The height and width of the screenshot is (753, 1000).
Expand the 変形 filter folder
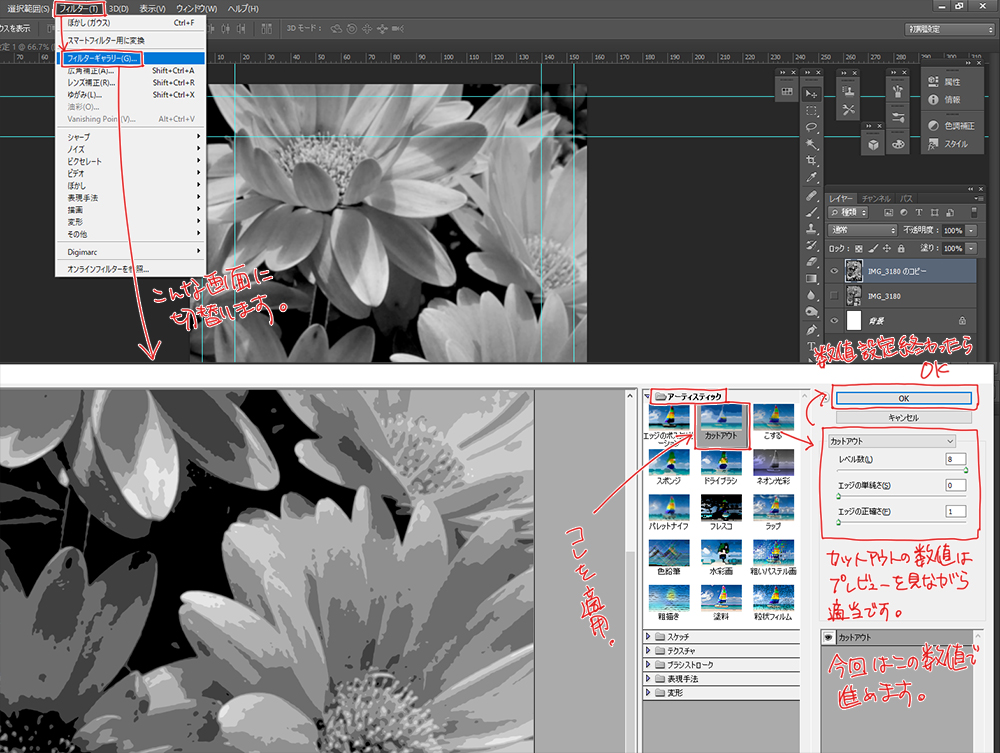pos(648,692)
